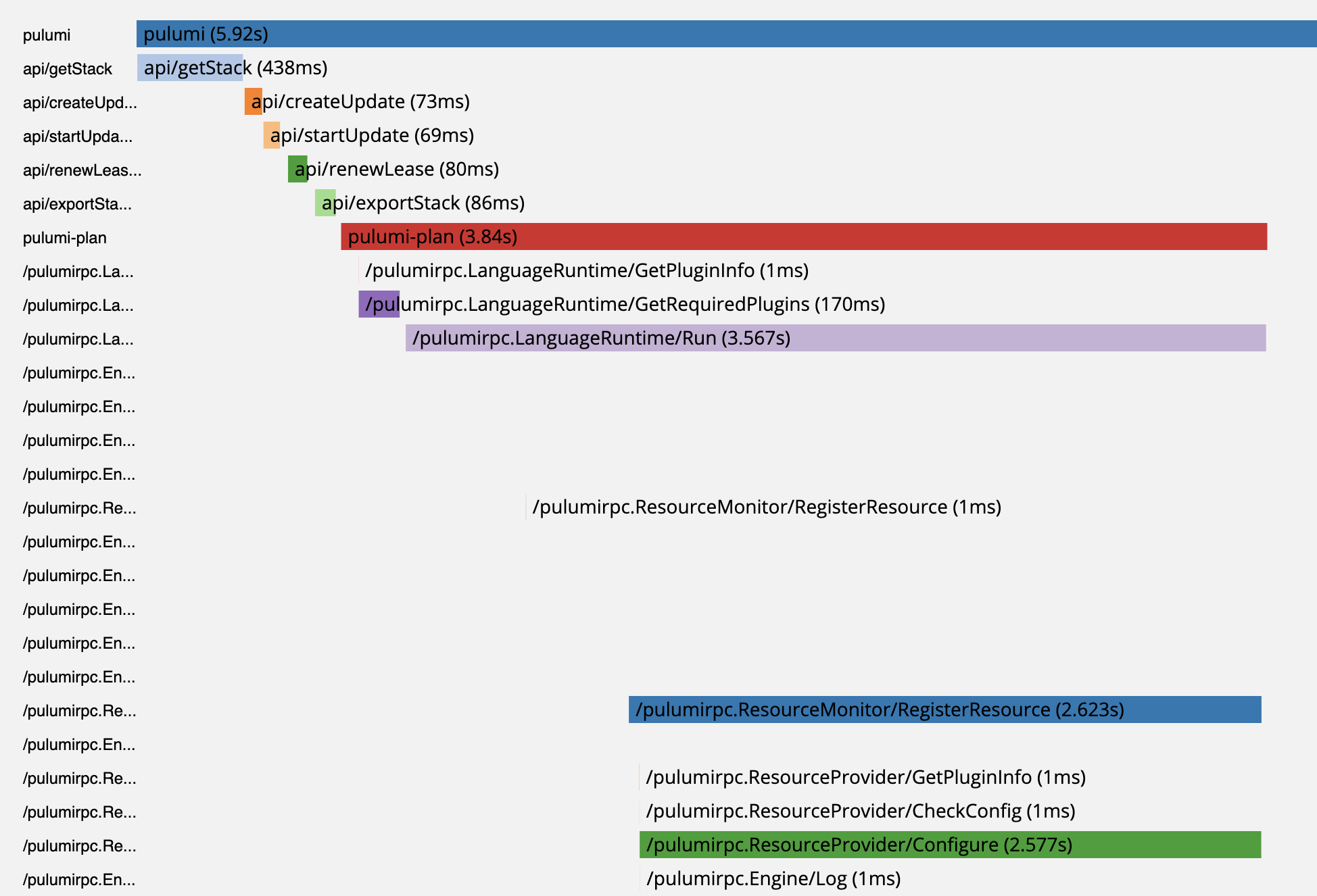Click the api/startUpdate (69ms) span bar
This screenshot has width=1317, height=896.
coord(270,136)
